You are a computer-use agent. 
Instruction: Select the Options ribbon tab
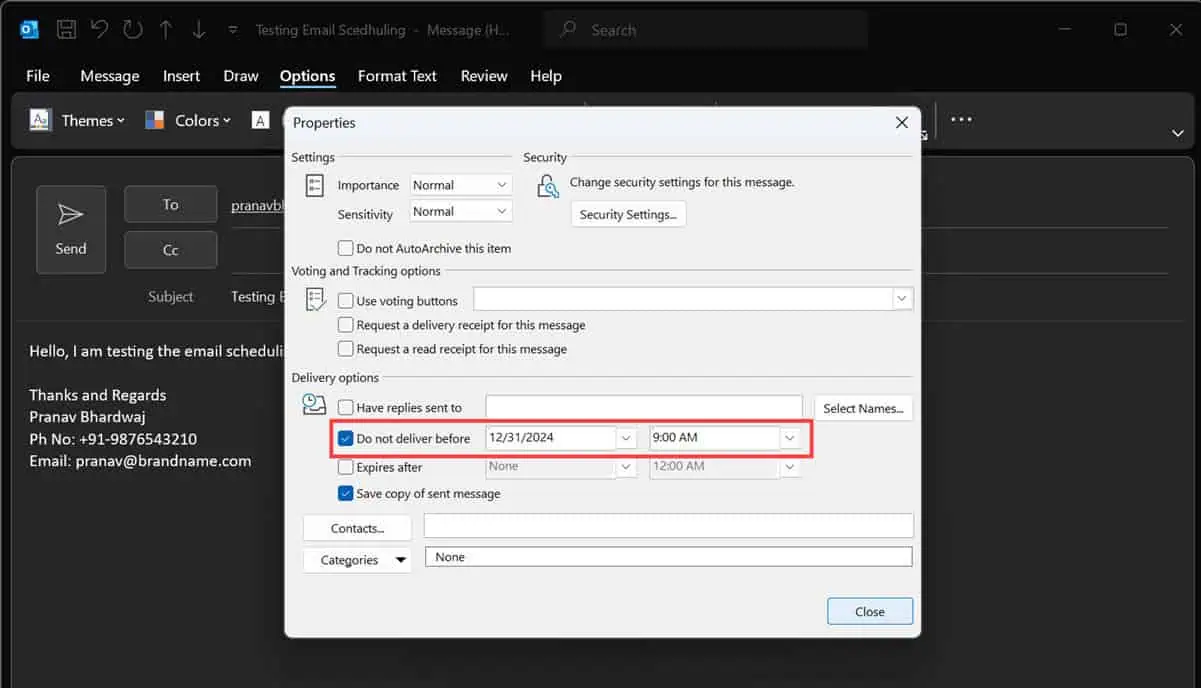[x=307, y=76]
